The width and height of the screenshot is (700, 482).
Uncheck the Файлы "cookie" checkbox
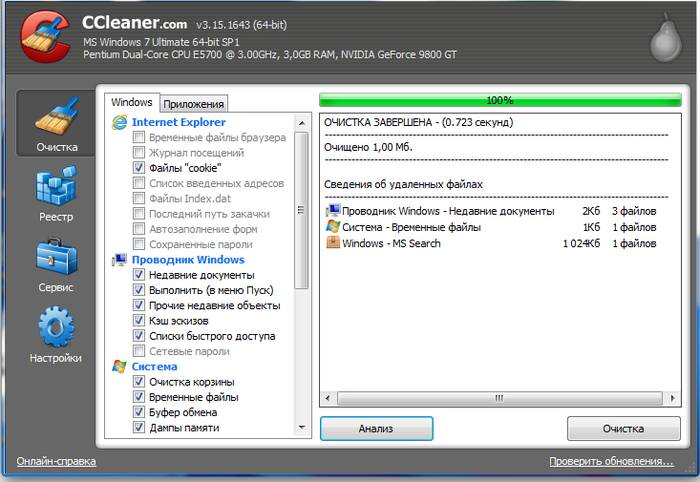tap(139, 169)
